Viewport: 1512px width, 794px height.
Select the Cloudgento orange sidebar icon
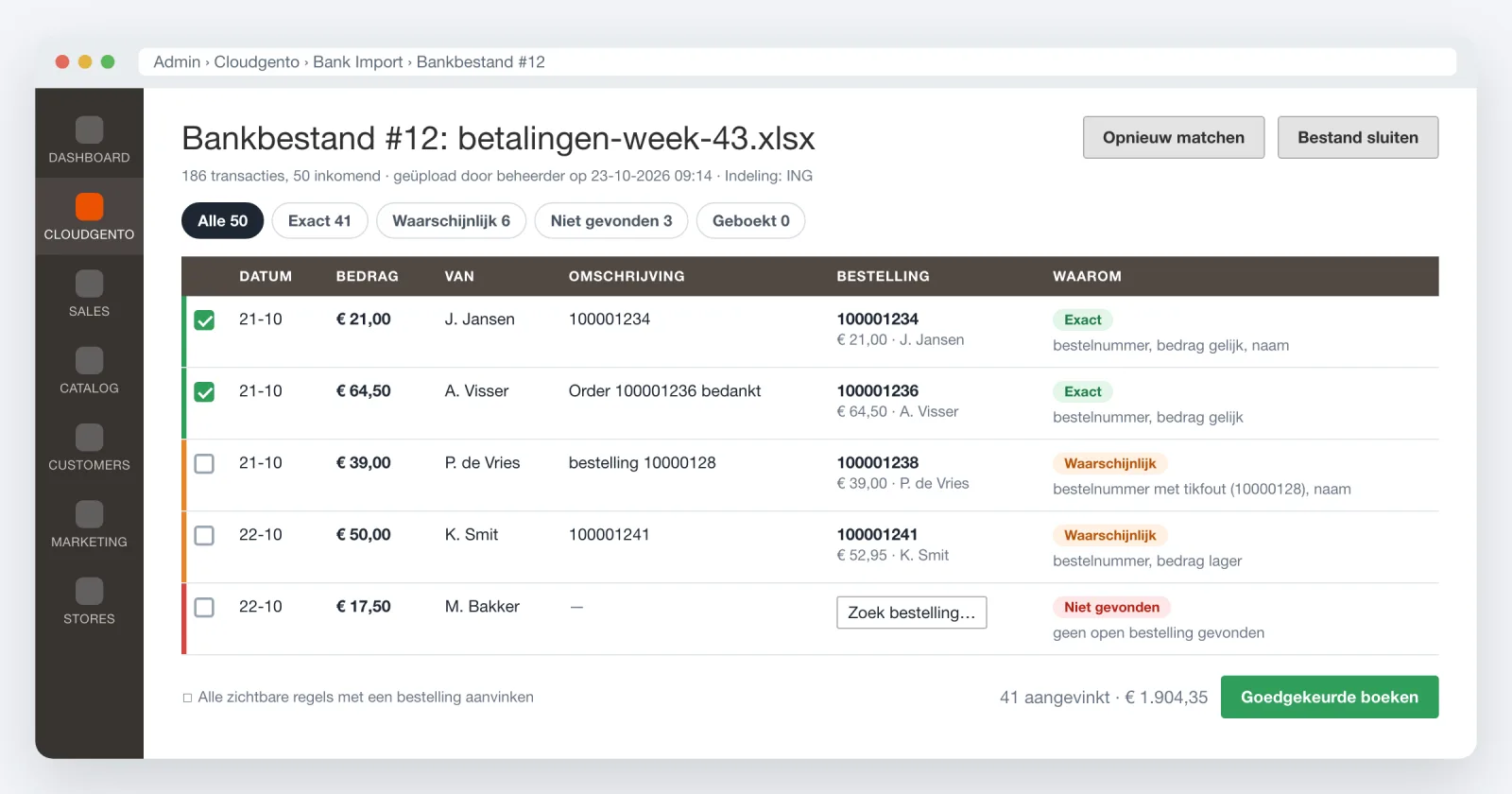tap(89, 206)
